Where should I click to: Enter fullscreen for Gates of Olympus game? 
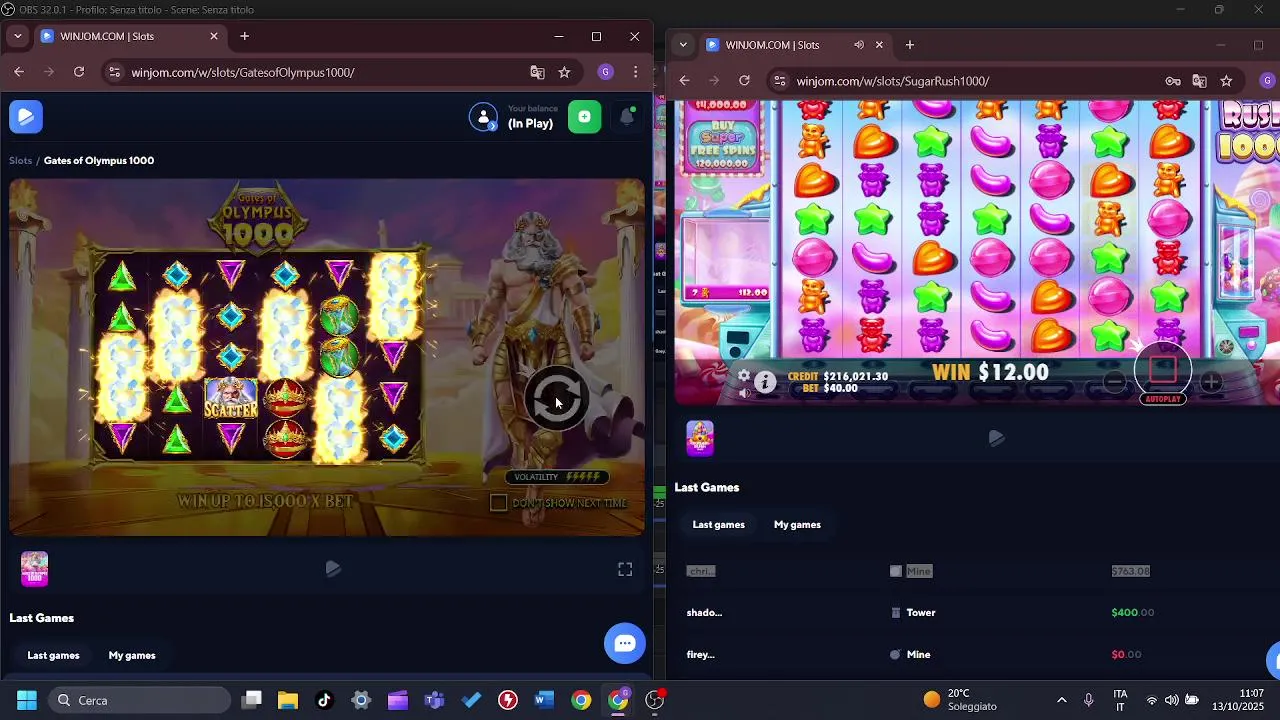pos(625,569)
